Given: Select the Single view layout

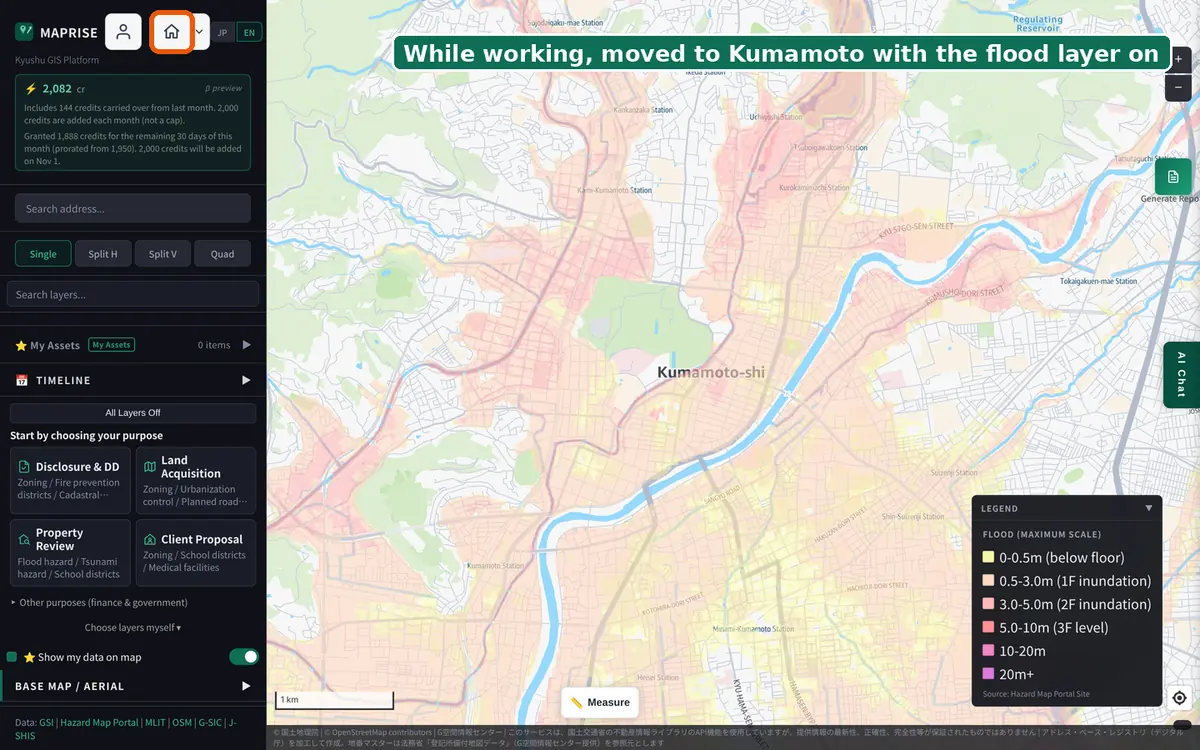Looking at the screenshot, I should coord(43,254).
